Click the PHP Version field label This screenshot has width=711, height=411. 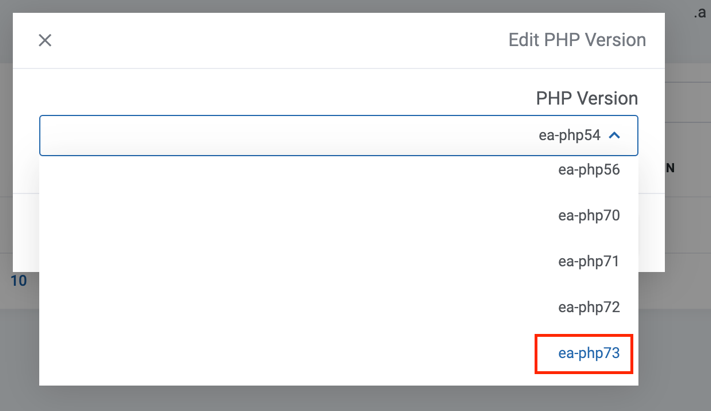coord(586,99)
